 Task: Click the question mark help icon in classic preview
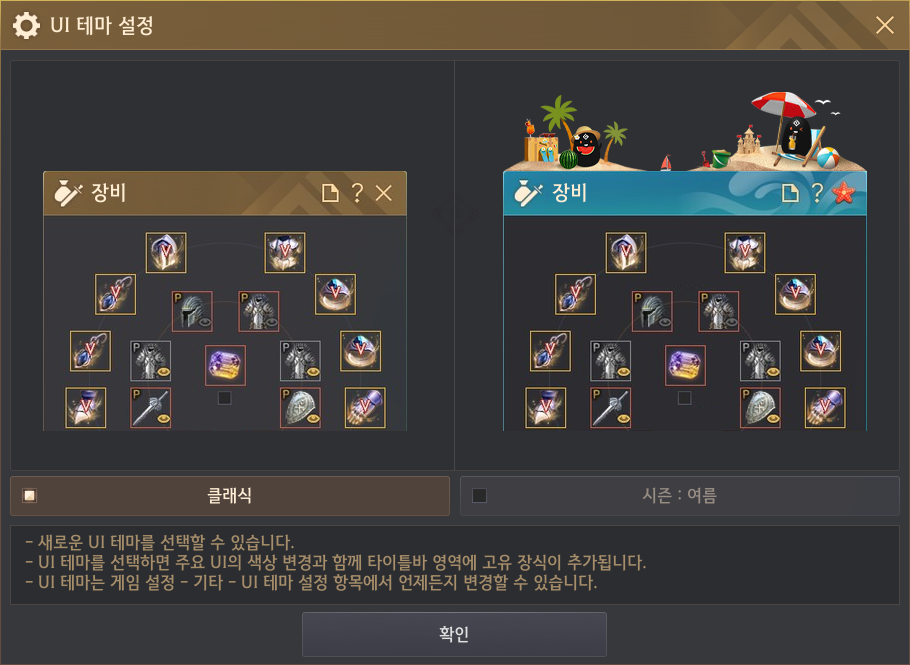(x=357, y=193)
